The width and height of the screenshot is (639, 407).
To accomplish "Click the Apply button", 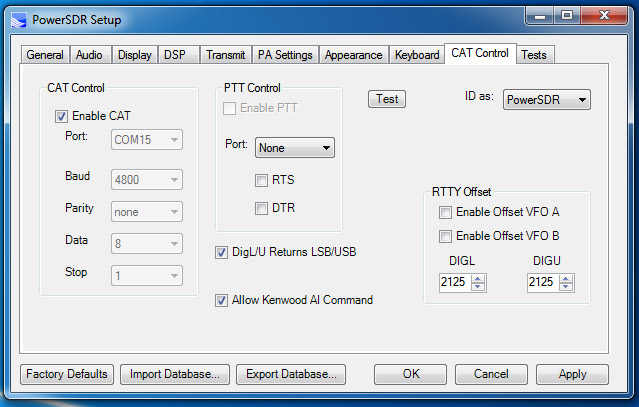I will (x=572, y=374).
